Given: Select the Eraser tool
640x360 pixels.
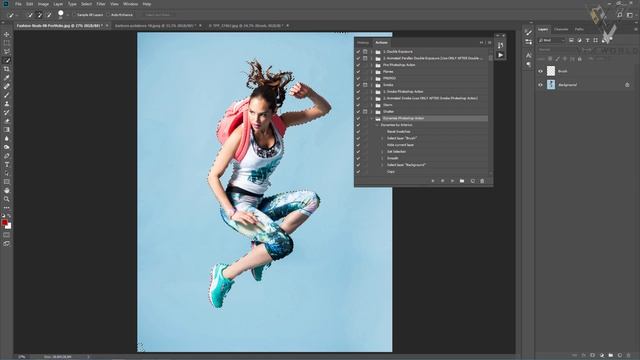Looking at the screenshot, I should (x=7, y=121).
